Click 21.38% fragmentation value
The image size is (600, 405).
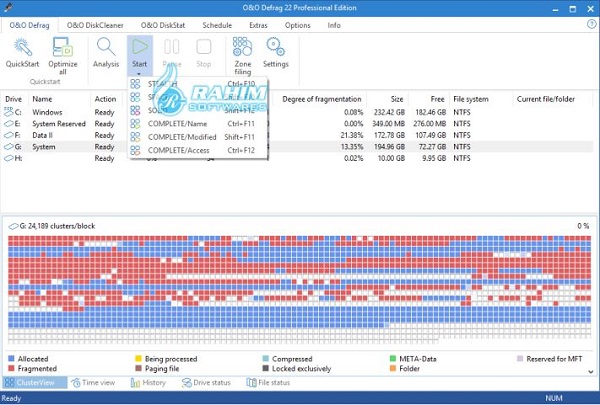tap(352, 135)
